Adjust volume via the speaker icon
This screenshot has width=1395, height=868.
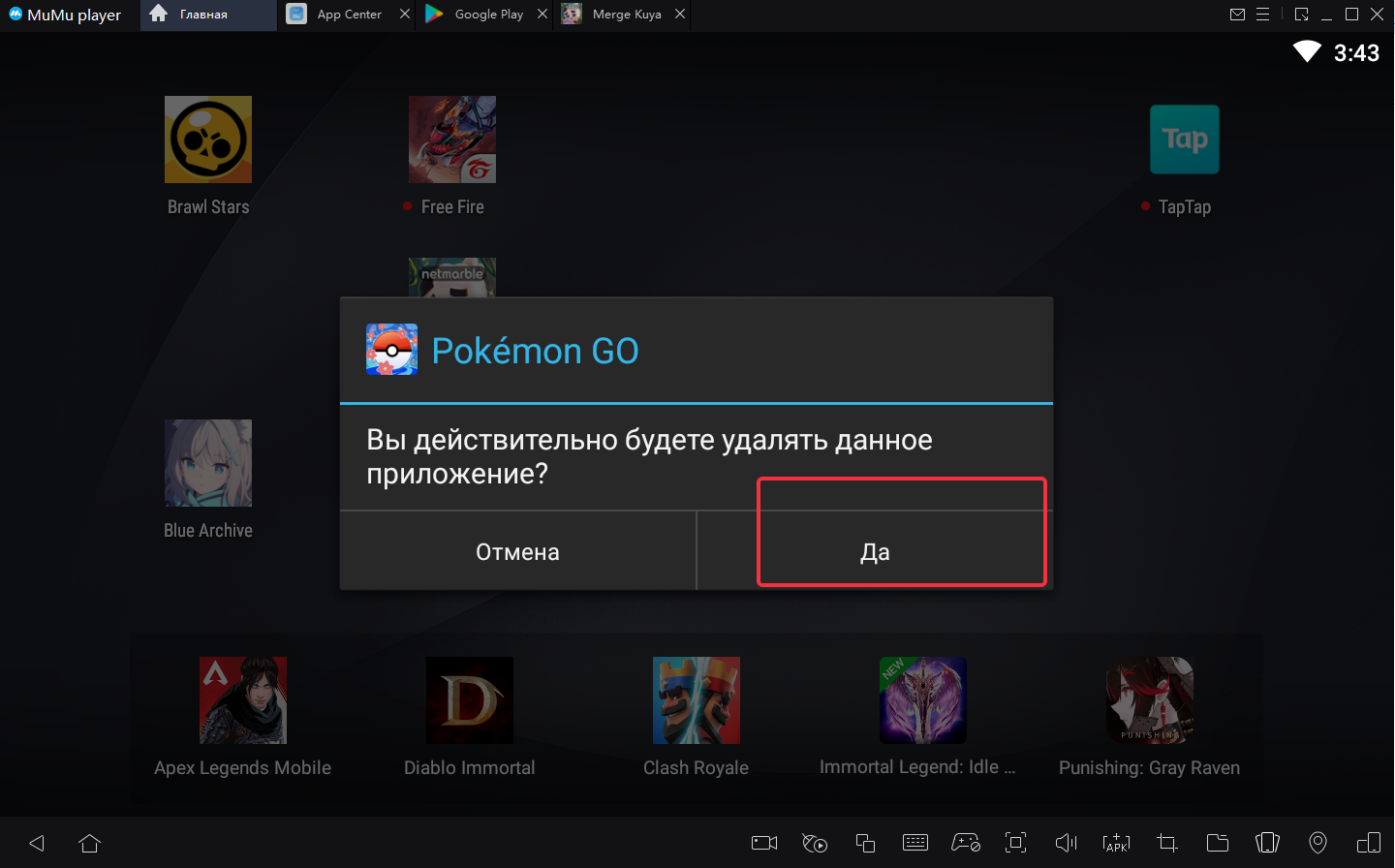pyautogui.click(x=1067, y=843)
